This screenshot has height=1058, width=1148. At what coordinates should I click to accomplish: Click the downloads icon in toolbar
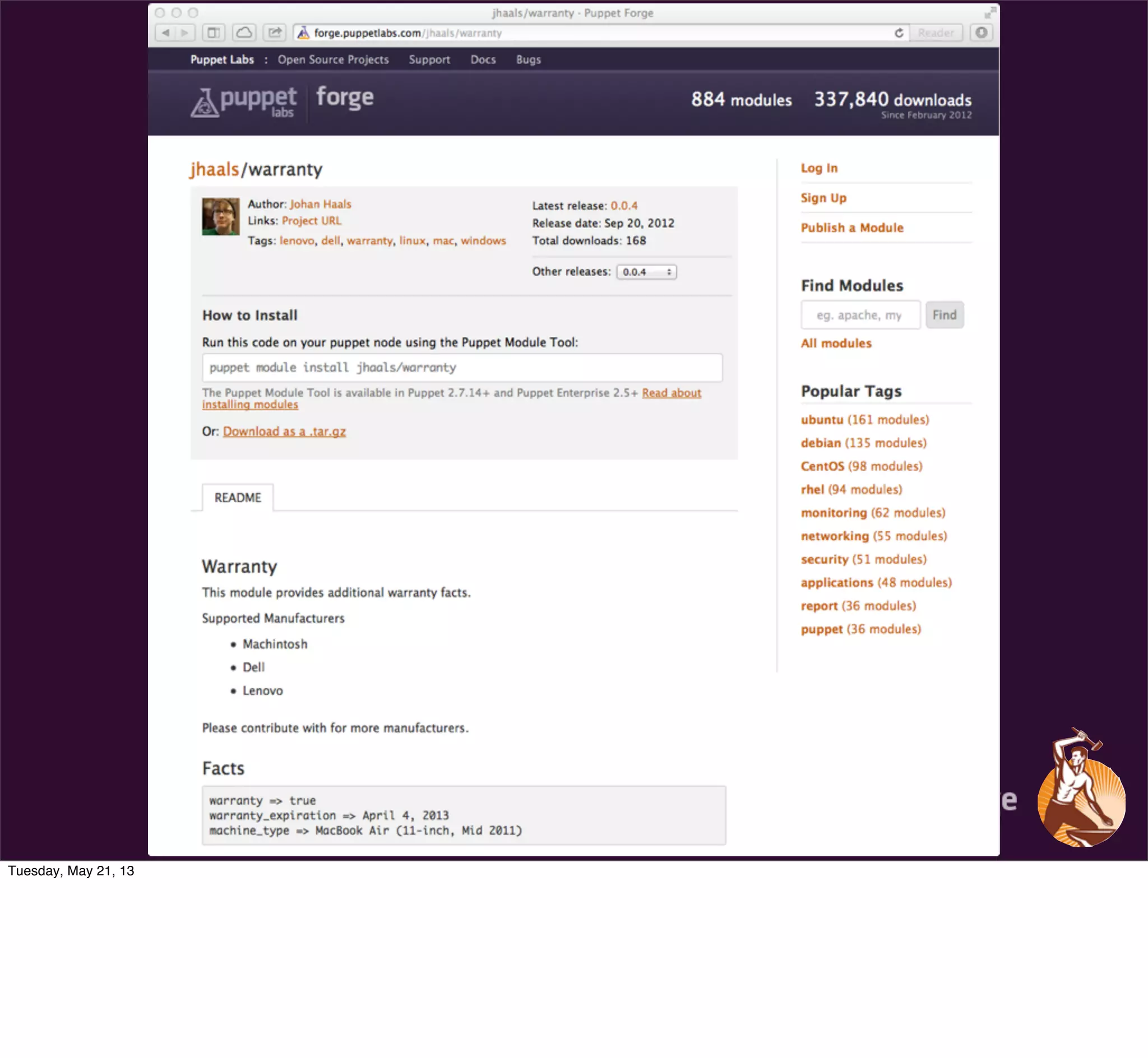(x=982, y=33)
